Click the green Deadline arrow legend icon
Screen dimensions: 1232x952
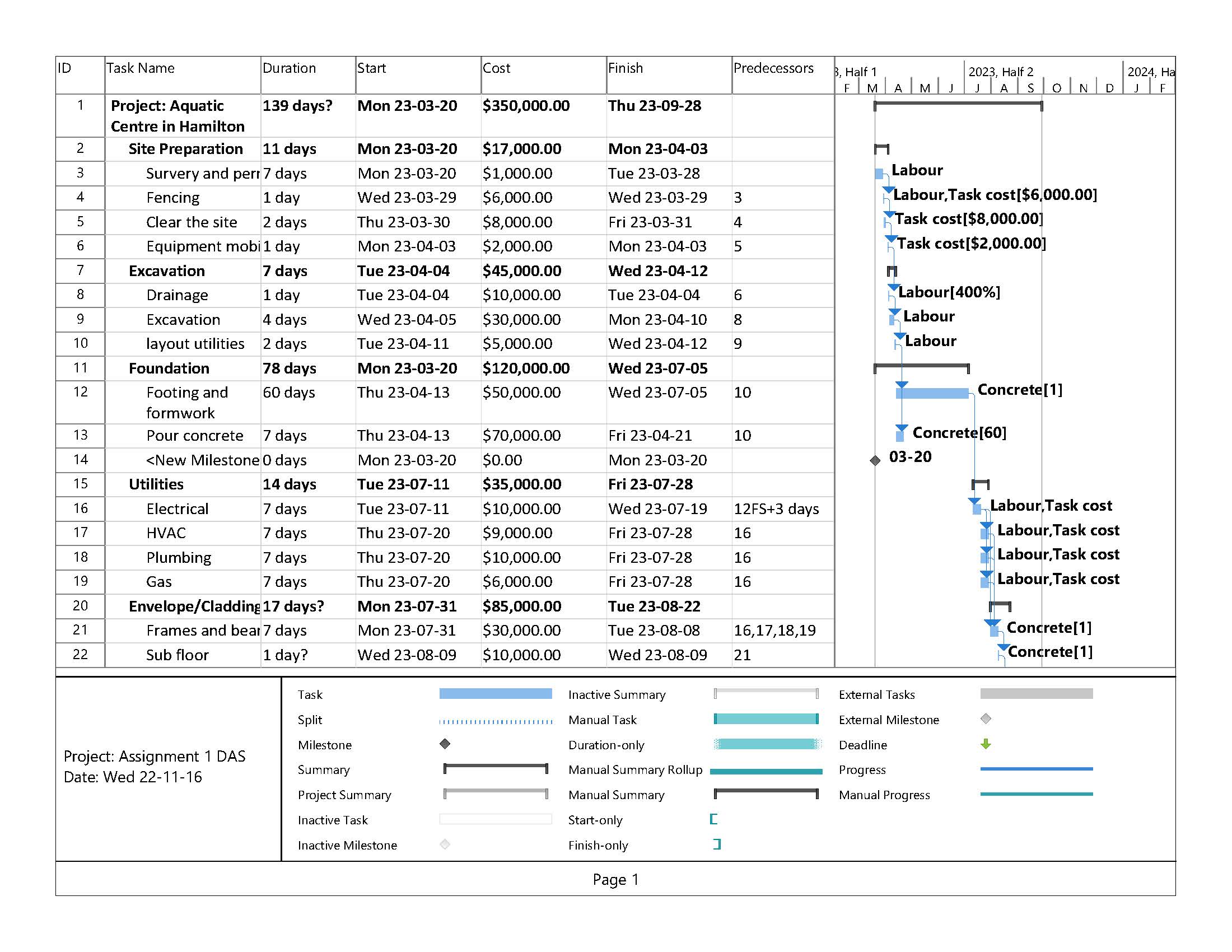(986, 744)
